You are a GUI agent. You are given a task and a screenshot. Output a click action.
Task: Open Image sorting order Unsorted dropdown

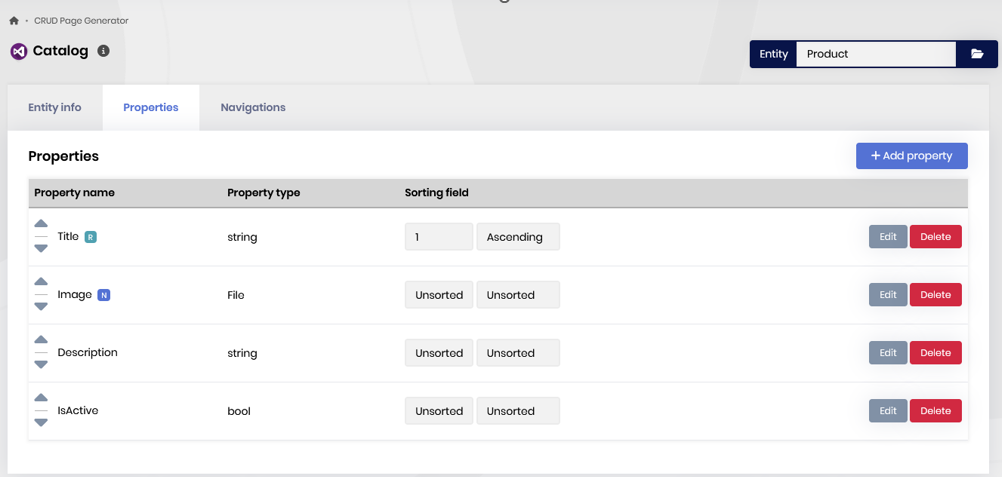pos(438,295)
